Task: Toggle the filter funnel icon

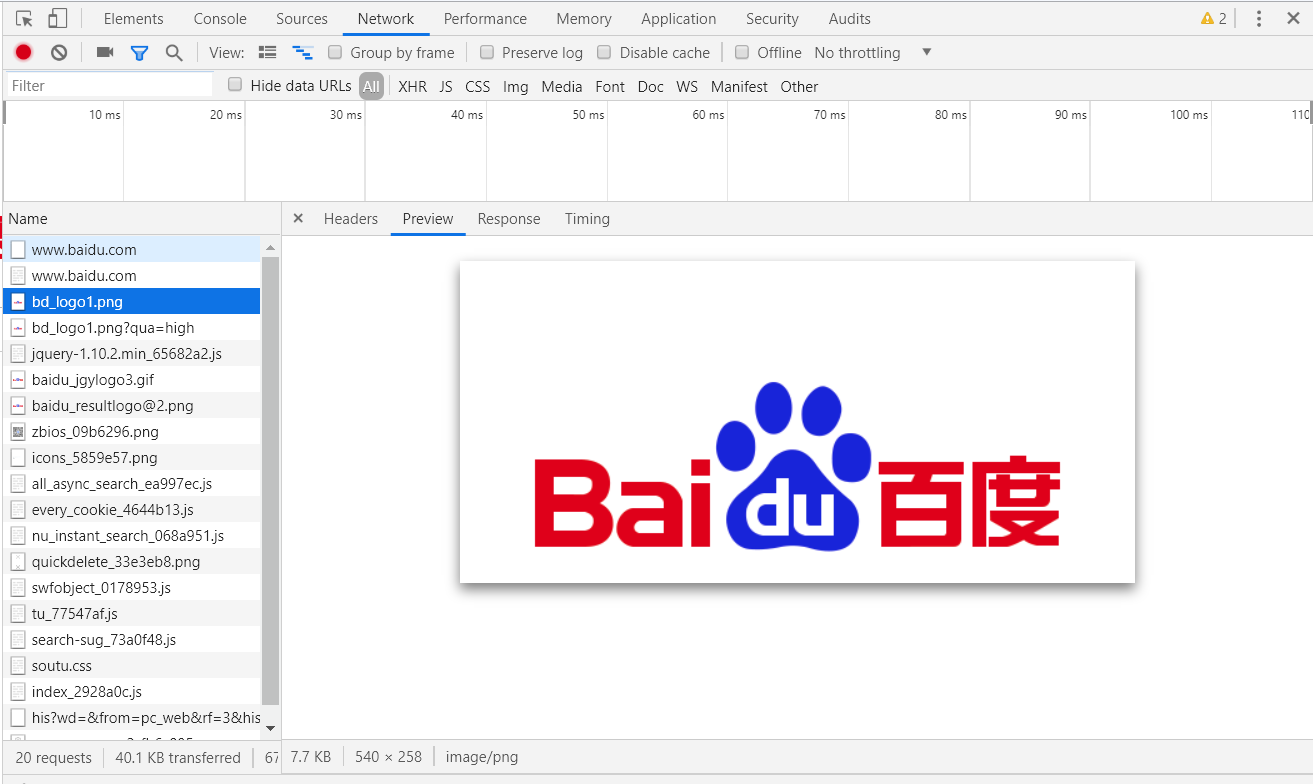Action: pos(139,53)
